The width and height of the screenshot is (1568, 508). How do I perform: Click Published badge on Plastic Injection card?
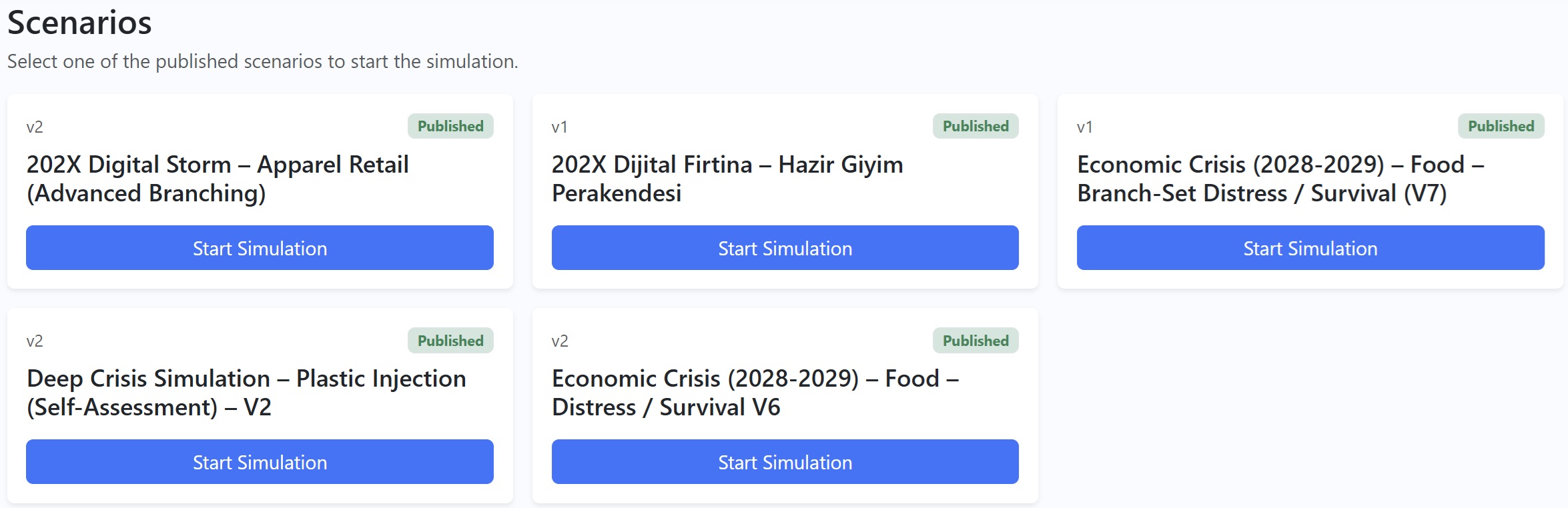coord(450,341)
